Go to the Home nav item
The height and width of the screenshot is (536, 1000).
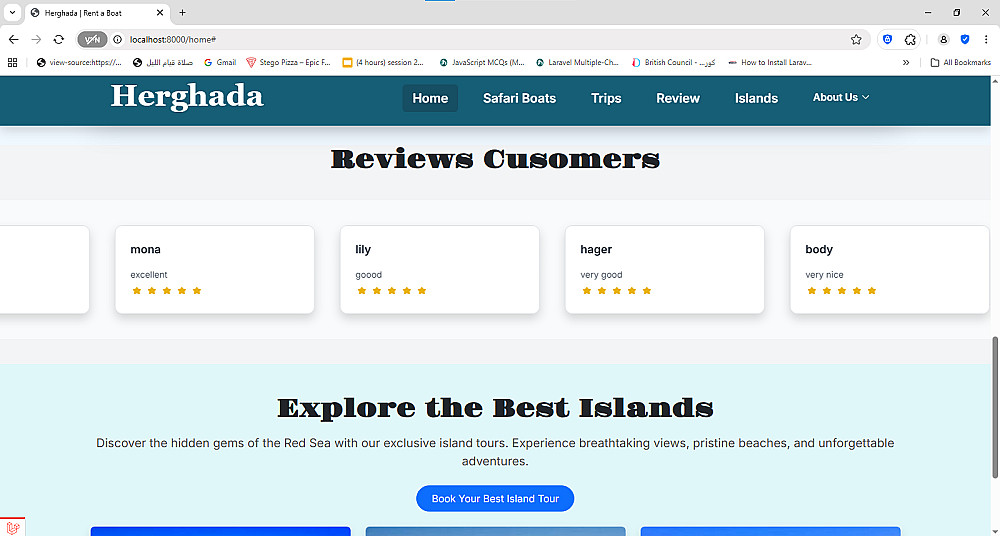coord(430,98)
